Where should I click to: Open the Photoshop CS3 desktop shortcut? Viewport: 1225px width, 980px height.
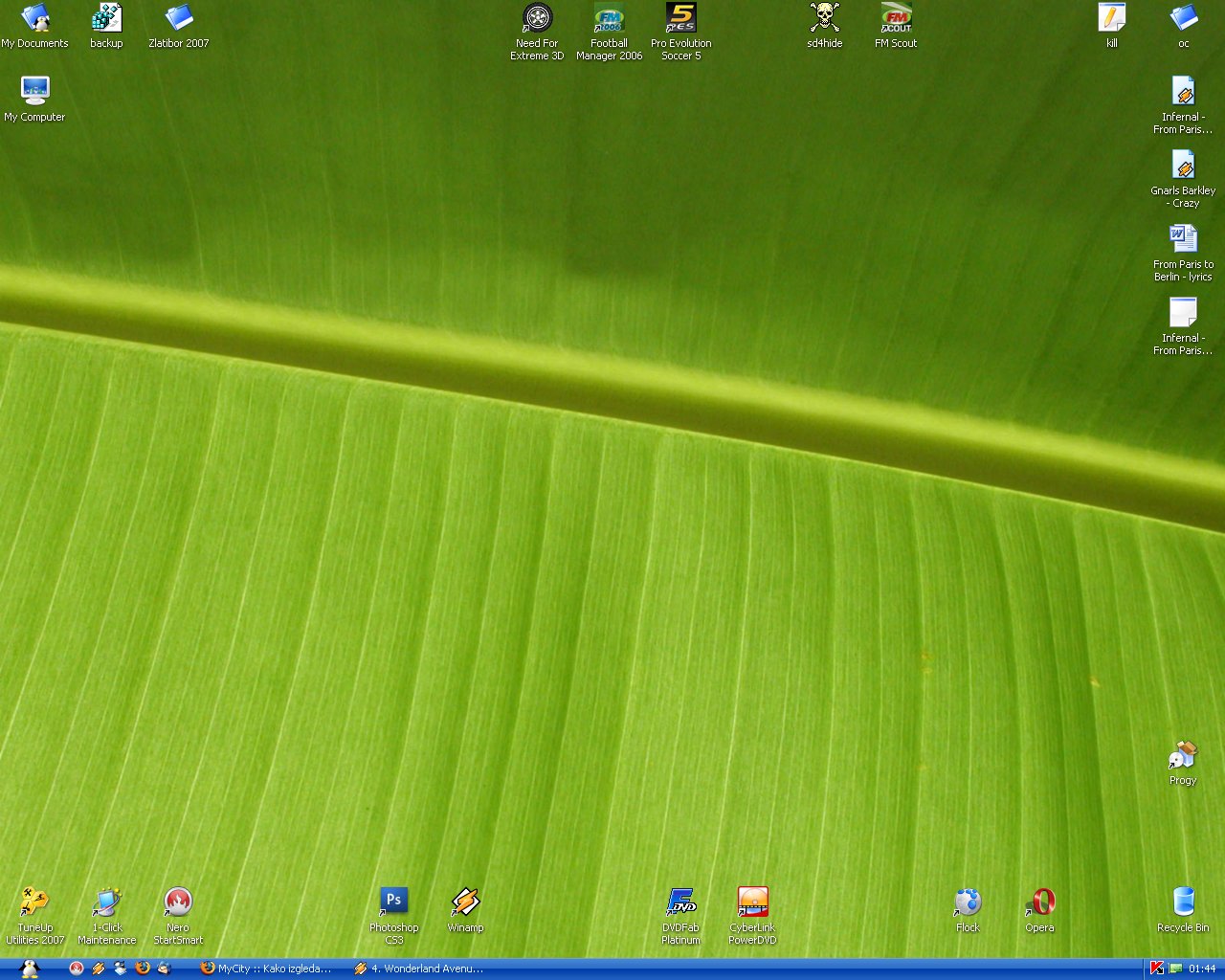click(x=393, y=902)
